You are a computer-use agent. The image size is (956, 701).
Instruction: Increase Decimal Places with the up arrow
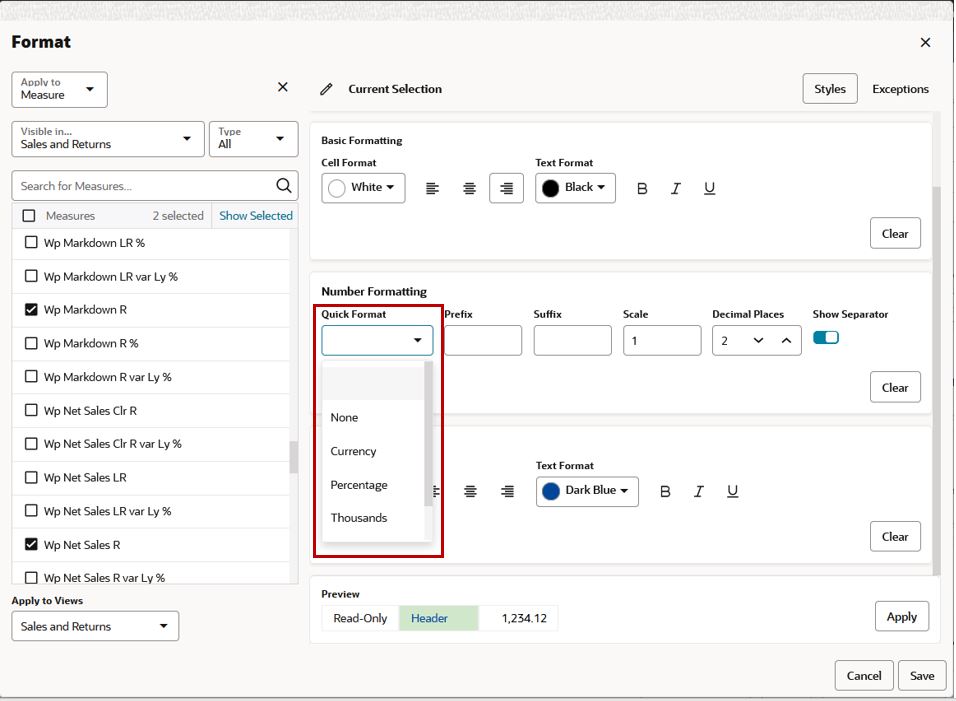click(787, 341)
